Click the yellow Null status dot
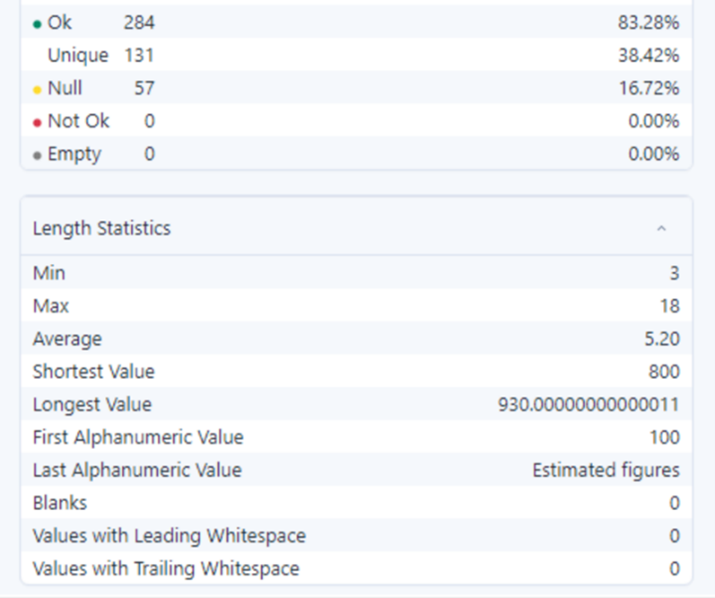The height and width of the screenshot is (598, 715). coord(38,89)
